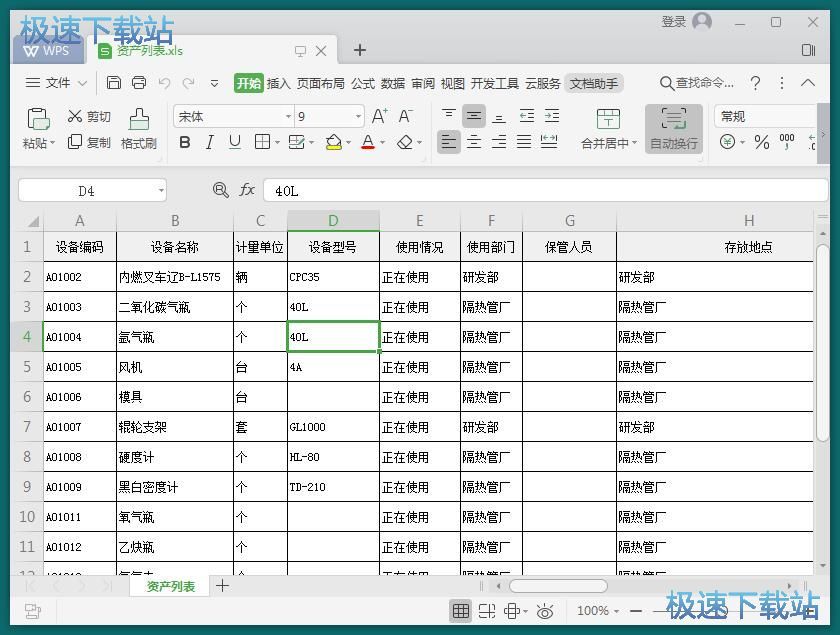The height and width of the screenshot is (635, 840).
Task: Undo the last action
Action: (x=164, y=83)
